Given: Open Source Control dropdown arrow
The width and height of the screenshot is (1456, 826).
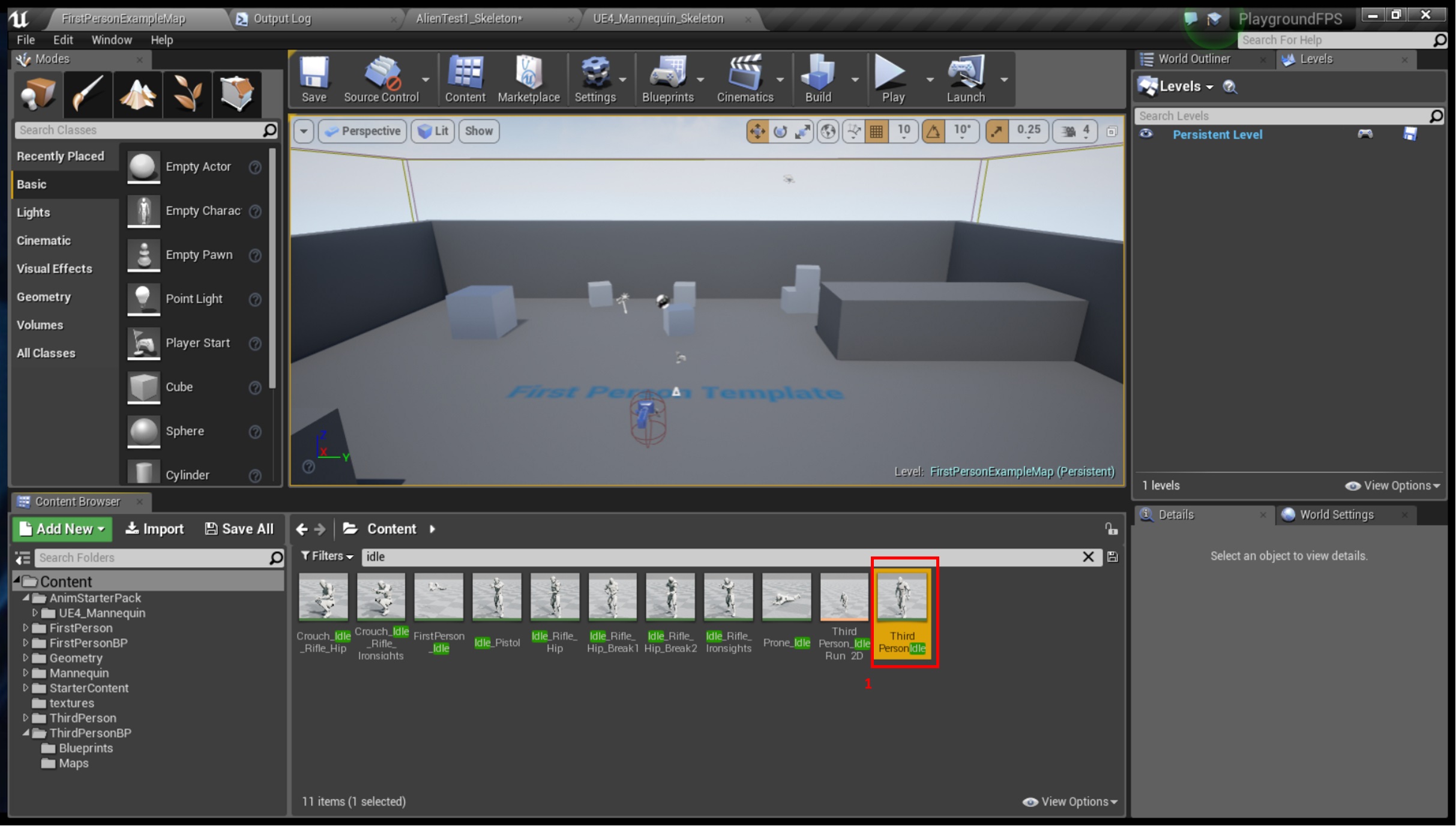Looking at the screenshot, I should coord(426,79).
